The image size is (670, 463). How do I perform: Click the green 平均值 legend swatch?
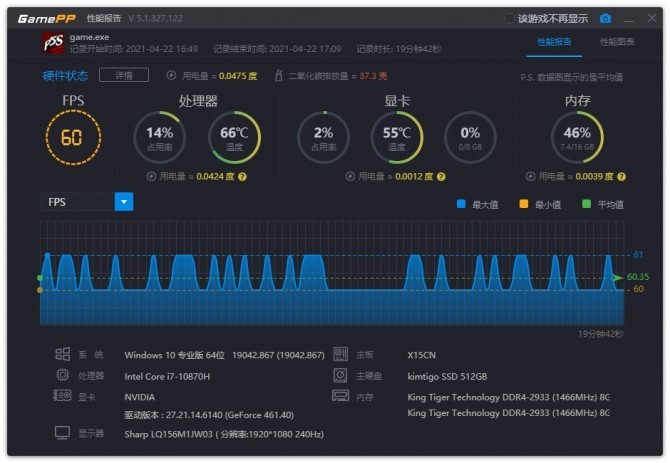pos(587,204)
